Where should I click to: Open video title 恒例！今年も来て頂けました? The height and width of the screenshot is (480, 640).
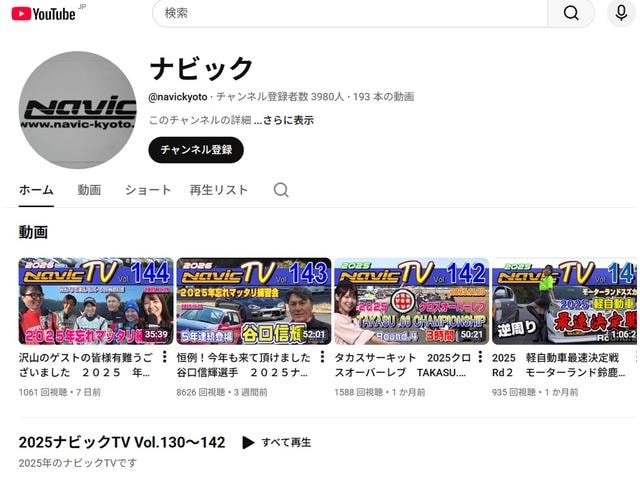click(244, 365)
